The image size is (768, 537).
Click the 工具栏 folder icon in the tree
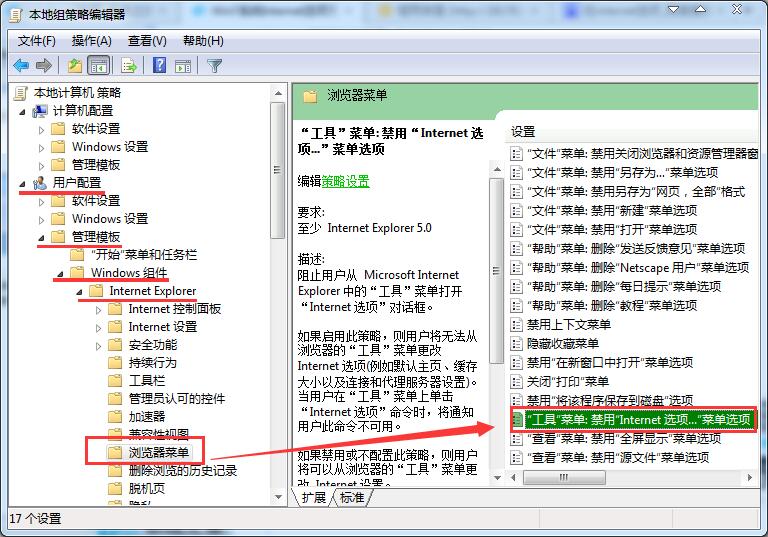(x=115, y=380)
